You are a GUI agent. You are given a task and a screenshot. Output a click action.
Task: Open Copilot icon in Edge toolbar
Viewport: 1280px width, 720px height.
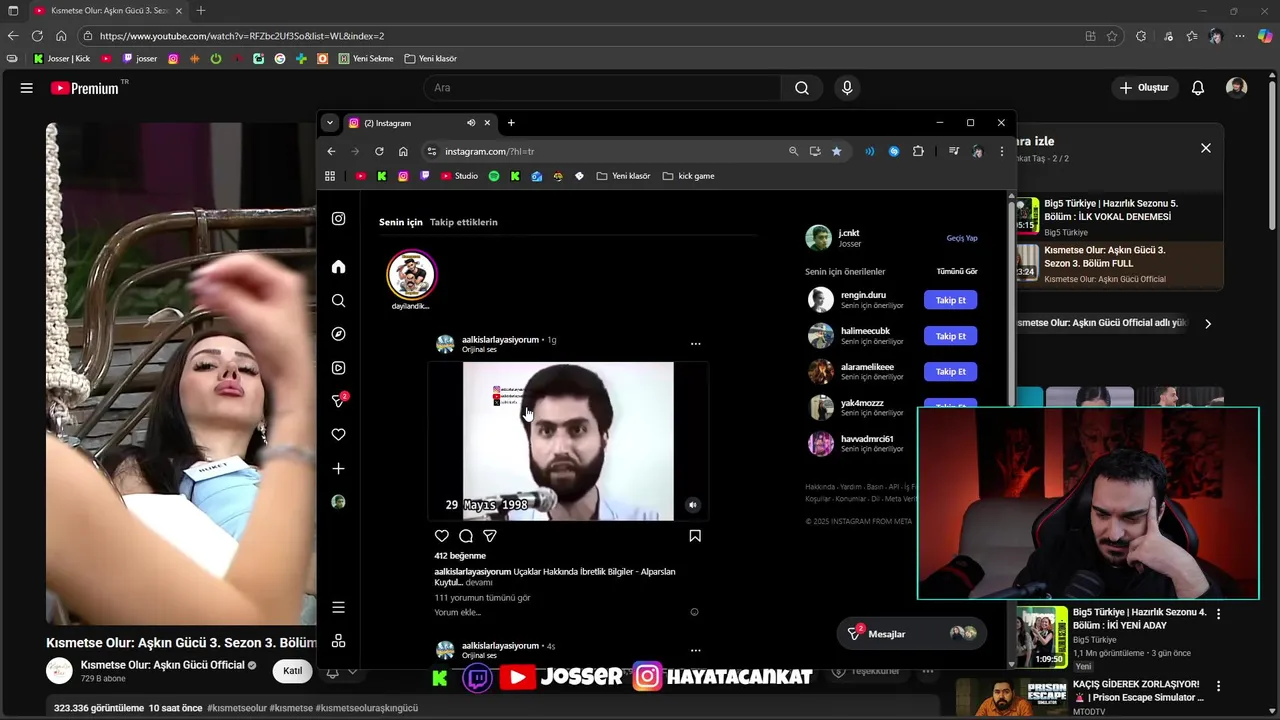pos(1265,36)
